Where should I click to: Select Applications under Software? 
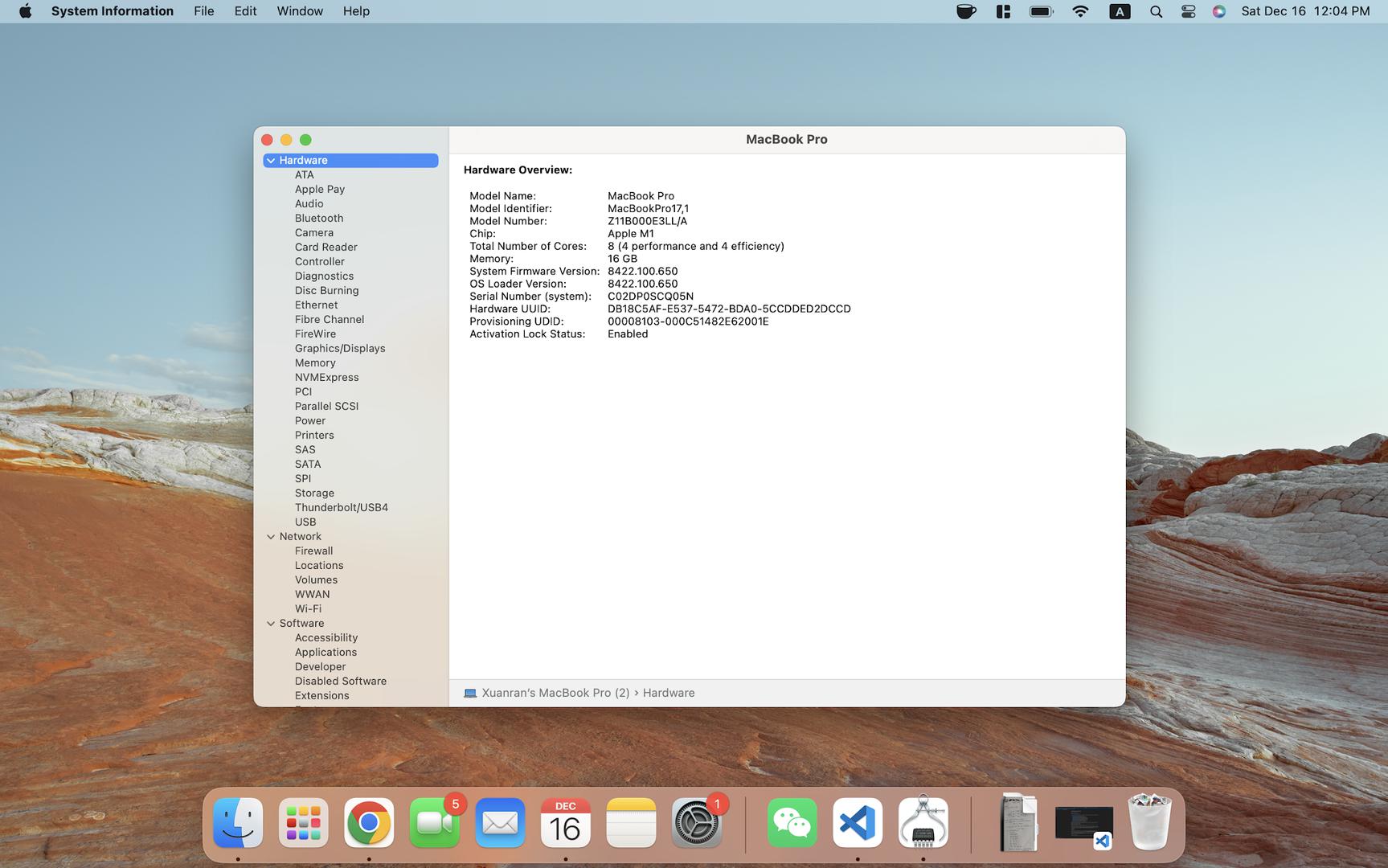[326, 653]
